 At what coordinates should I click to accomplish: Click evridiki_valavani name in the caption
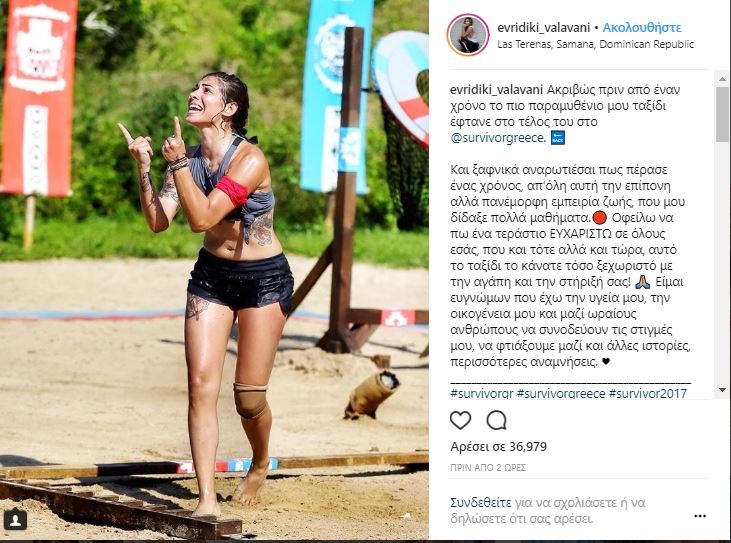point(497,89)
